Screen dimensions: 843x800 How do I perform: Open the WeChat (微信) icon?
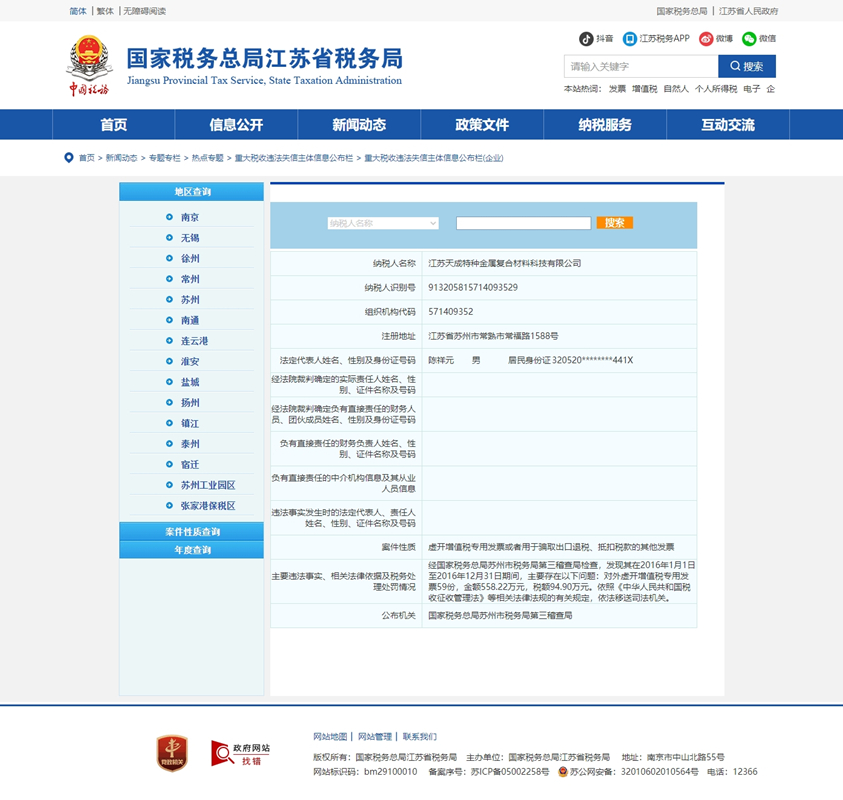(x=749, y=39)
